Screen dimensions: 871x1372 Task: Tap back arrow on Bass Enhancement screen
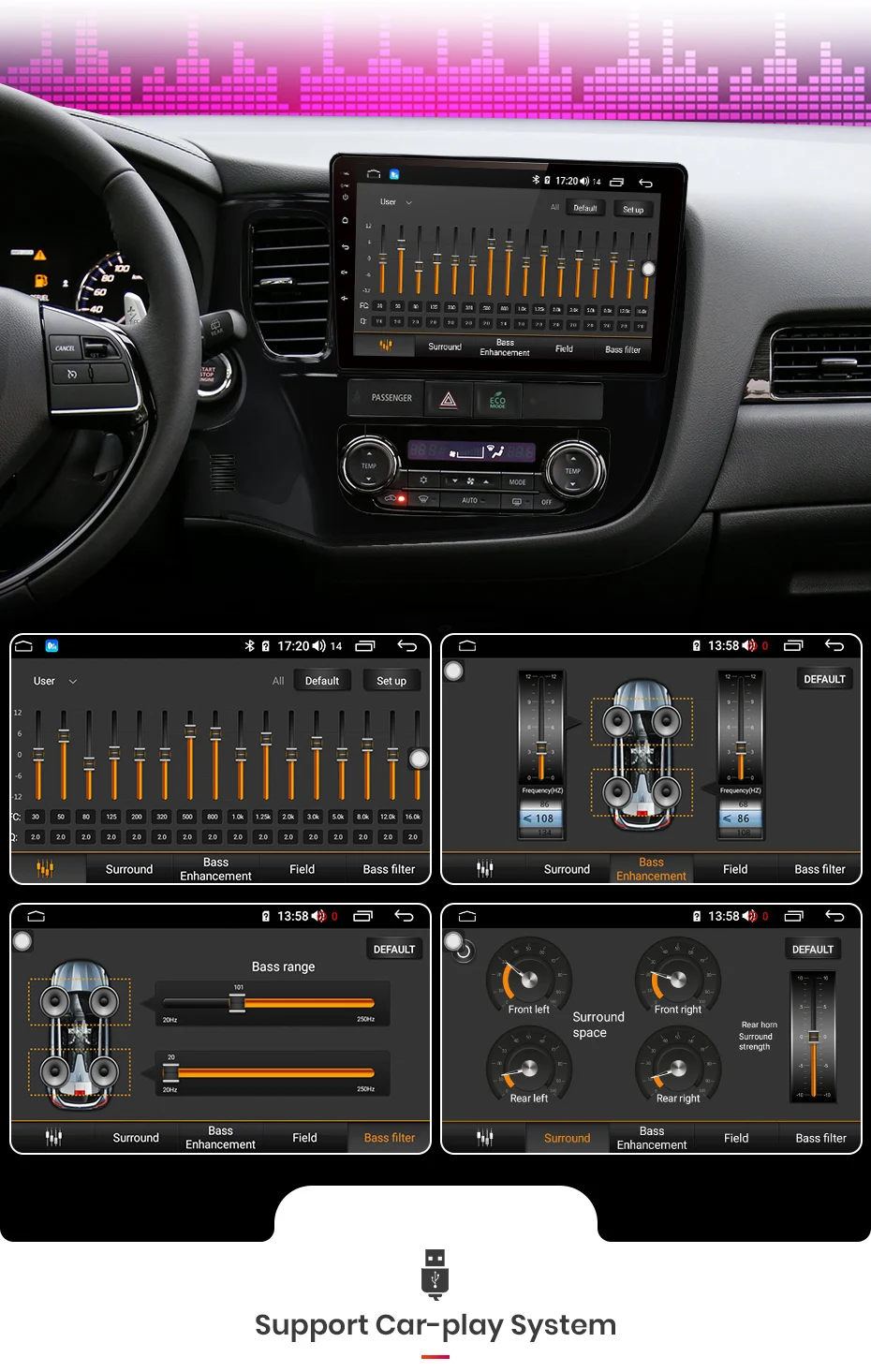click(x=834, y=646)
